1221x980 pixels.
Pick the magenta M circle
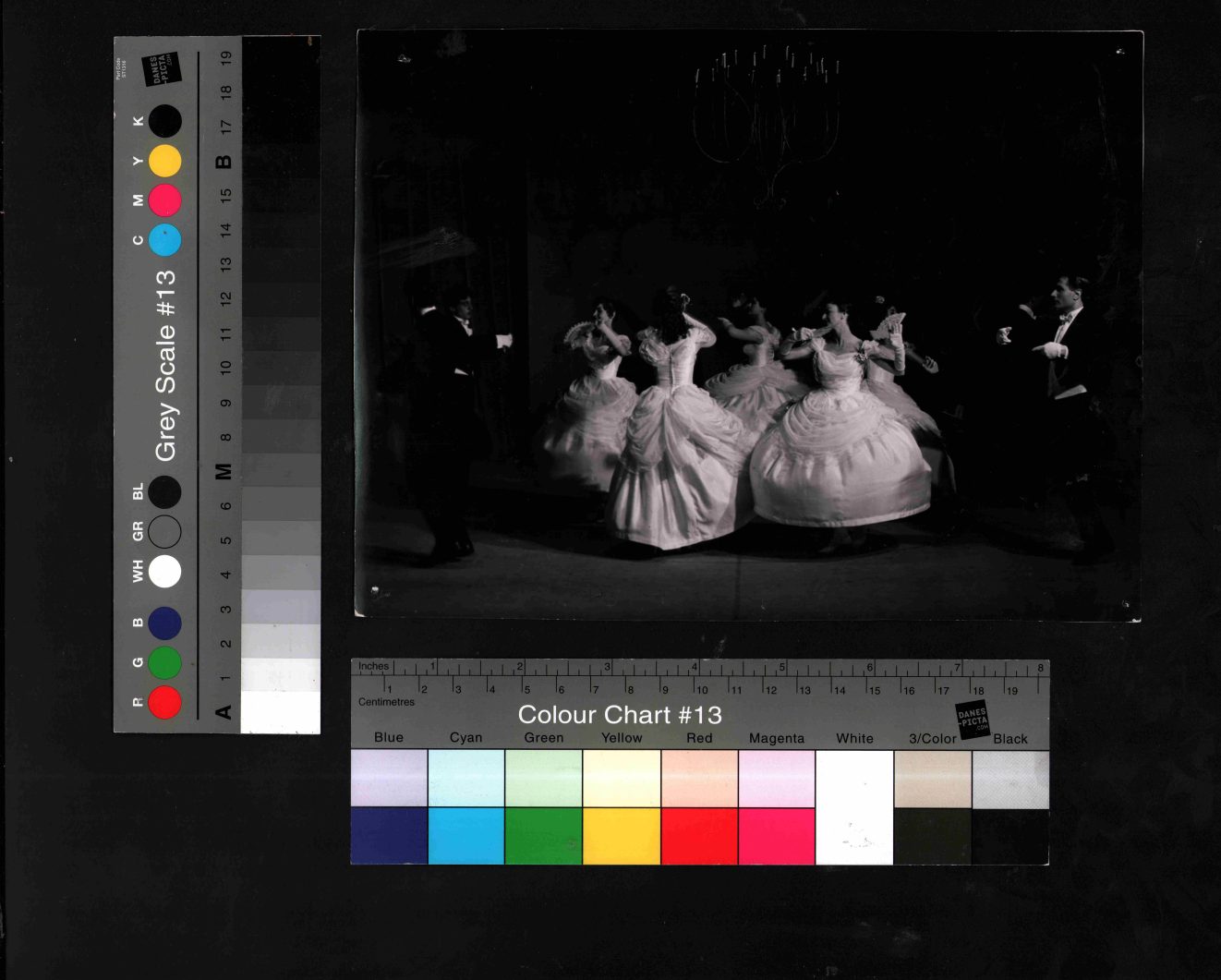[164, 200]
